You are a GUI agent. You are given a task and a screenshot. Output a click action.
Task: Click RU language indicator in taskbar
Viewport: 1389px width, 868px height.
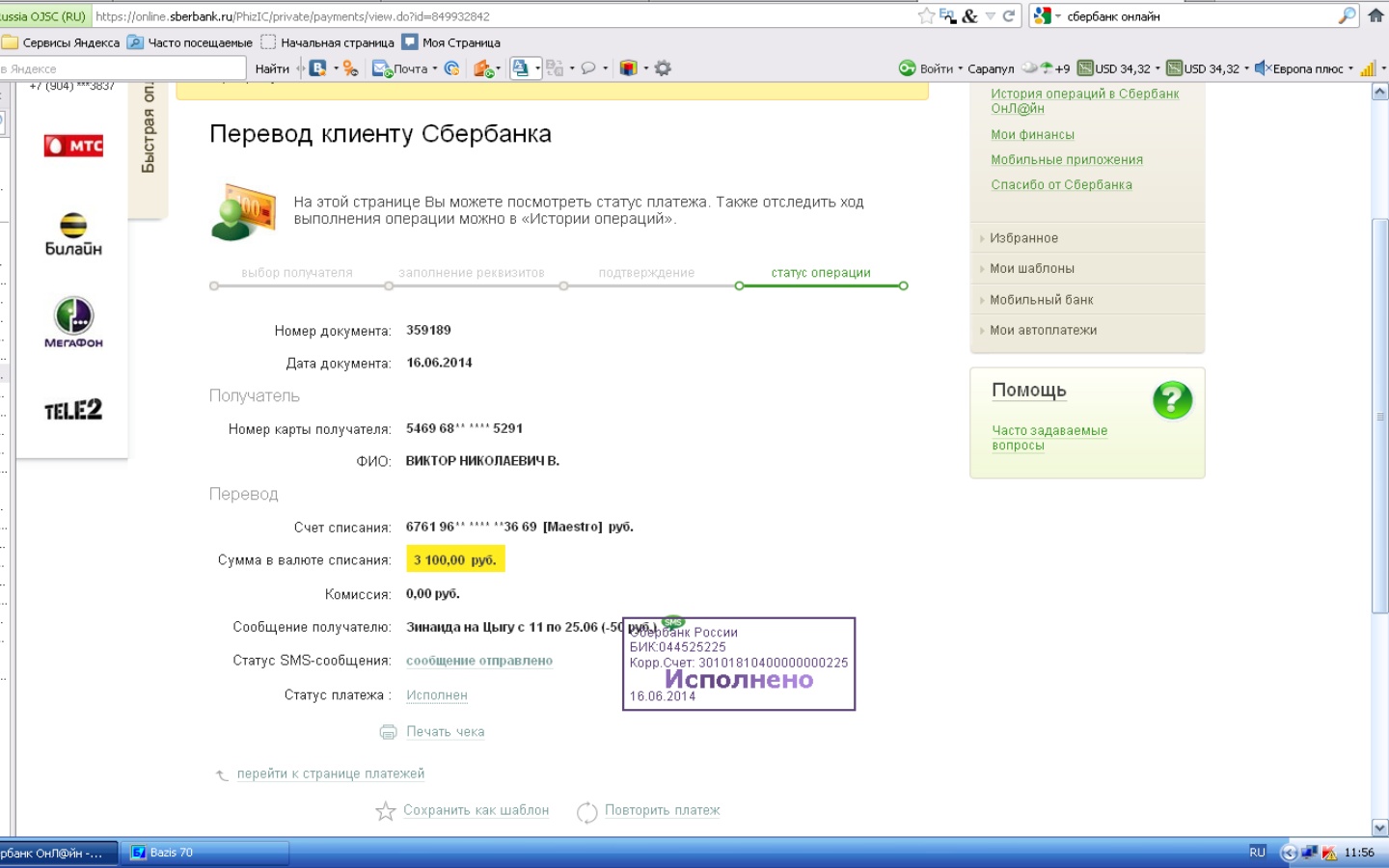pos(1257,853)
